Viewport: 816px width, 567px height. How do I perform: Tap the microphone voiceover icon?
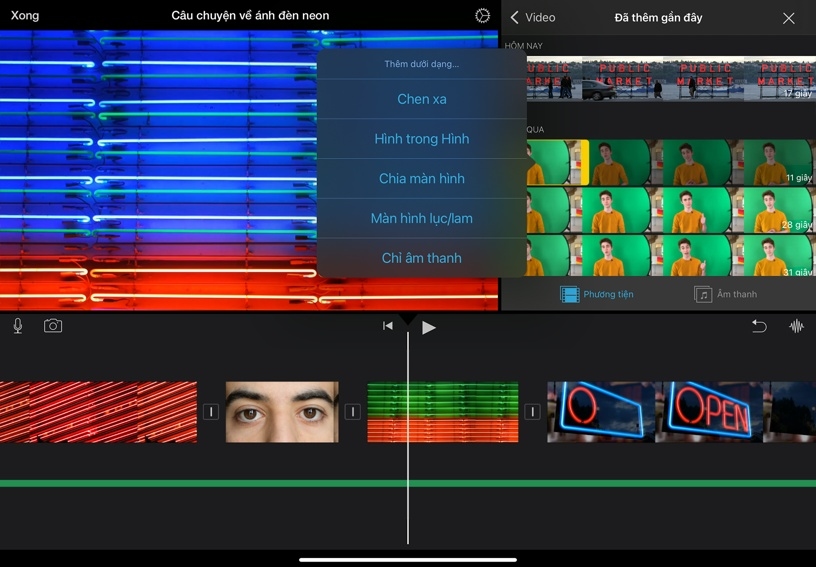18,326
